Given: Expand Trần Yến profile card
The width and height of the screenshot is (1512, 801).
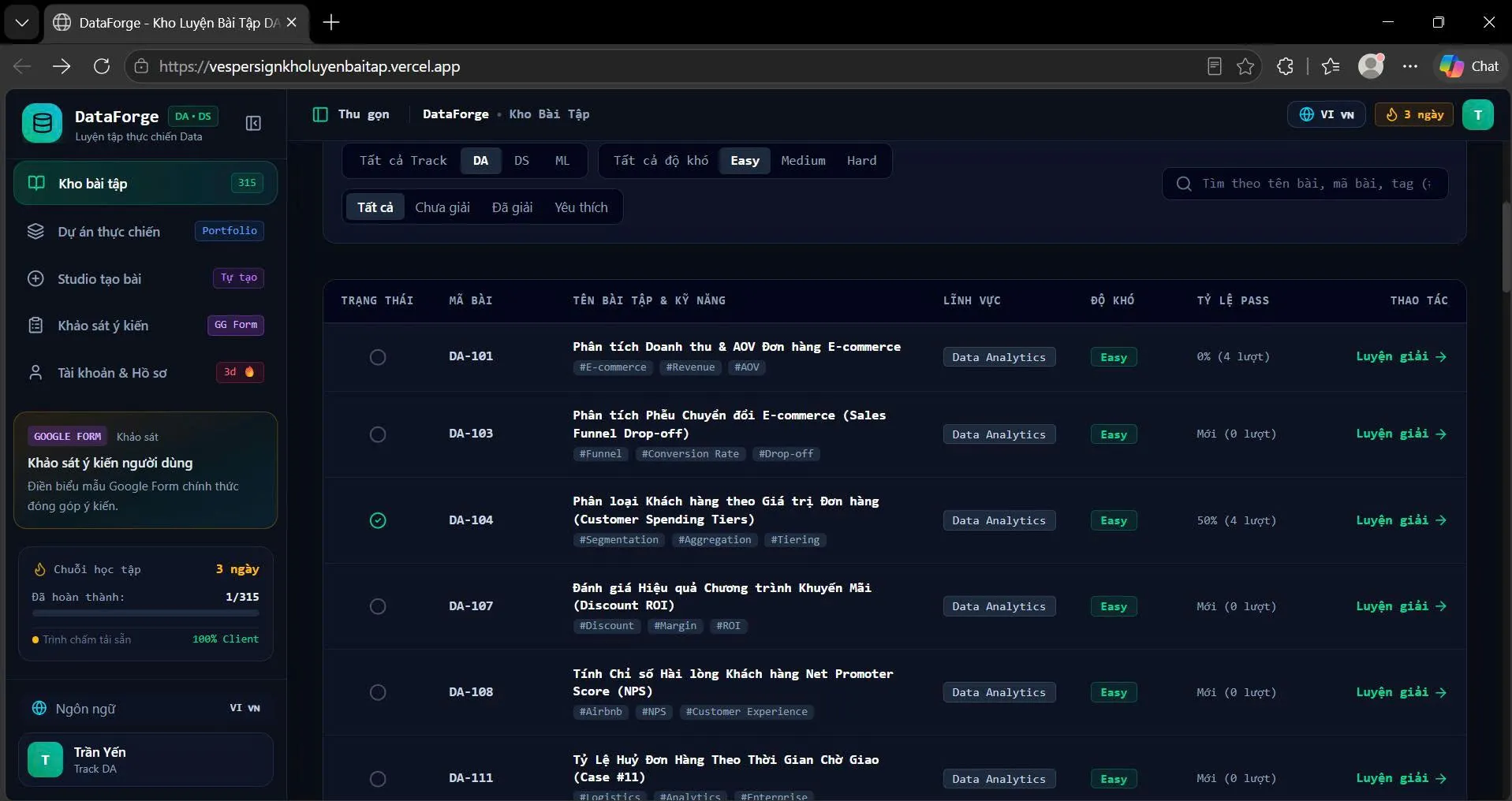Looking at the screenshot, I should pos(146,760).
